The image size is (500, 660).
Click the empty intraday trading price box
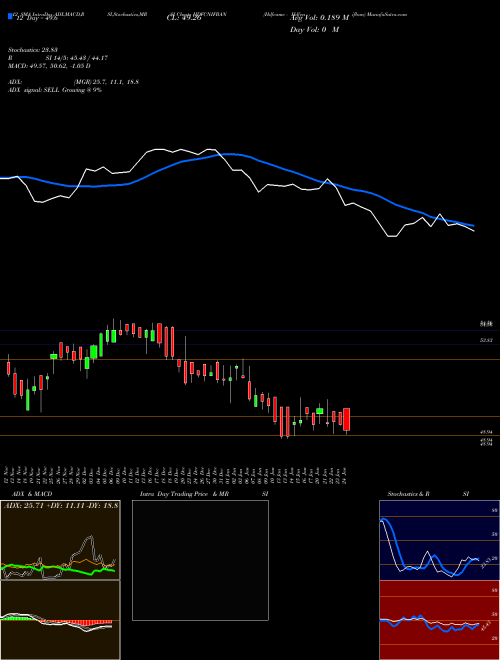point(200,560)
